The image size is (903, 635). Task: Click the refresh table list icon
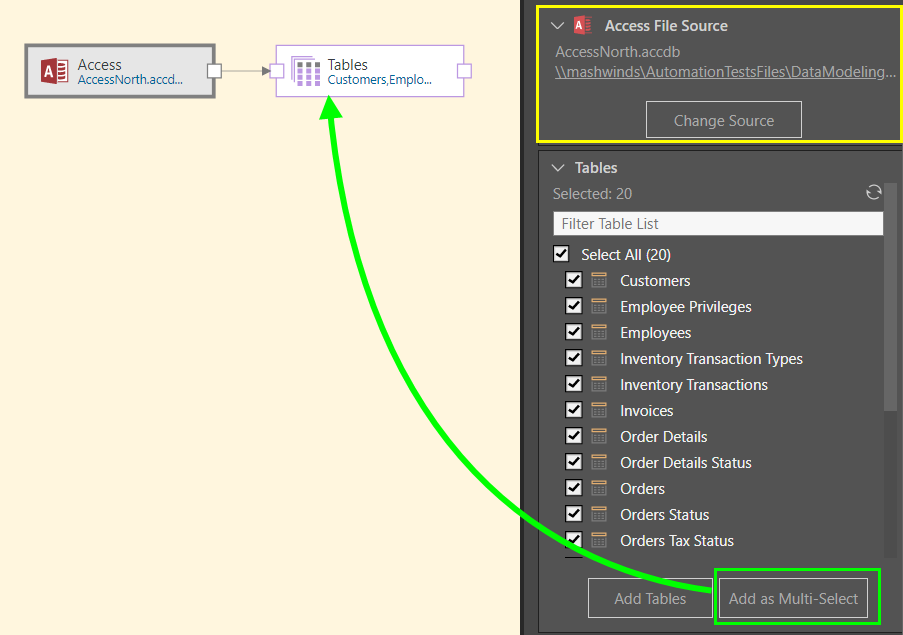click(873, 193)
